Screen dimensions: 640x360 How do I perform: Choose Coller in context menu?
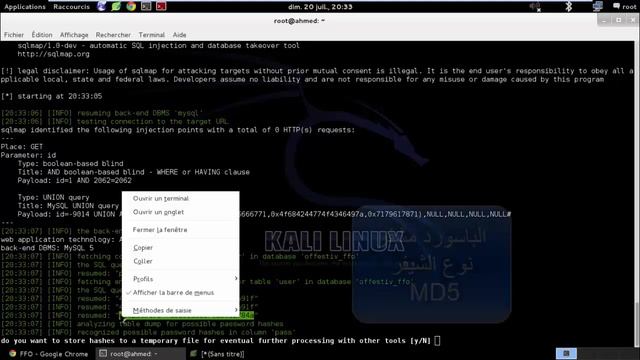point(180,261)
